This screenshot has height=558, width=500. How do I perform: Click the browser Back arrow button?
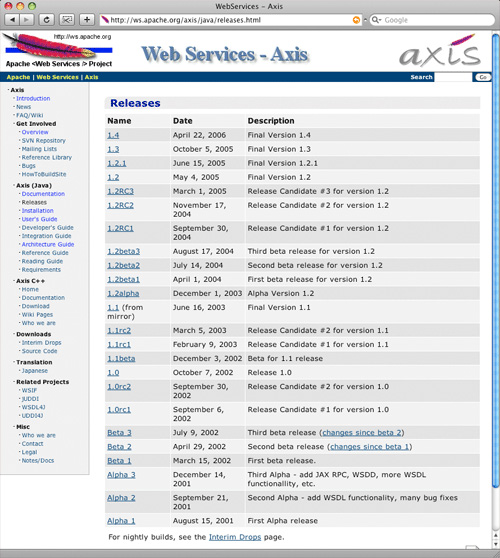(x=11, y=20)
